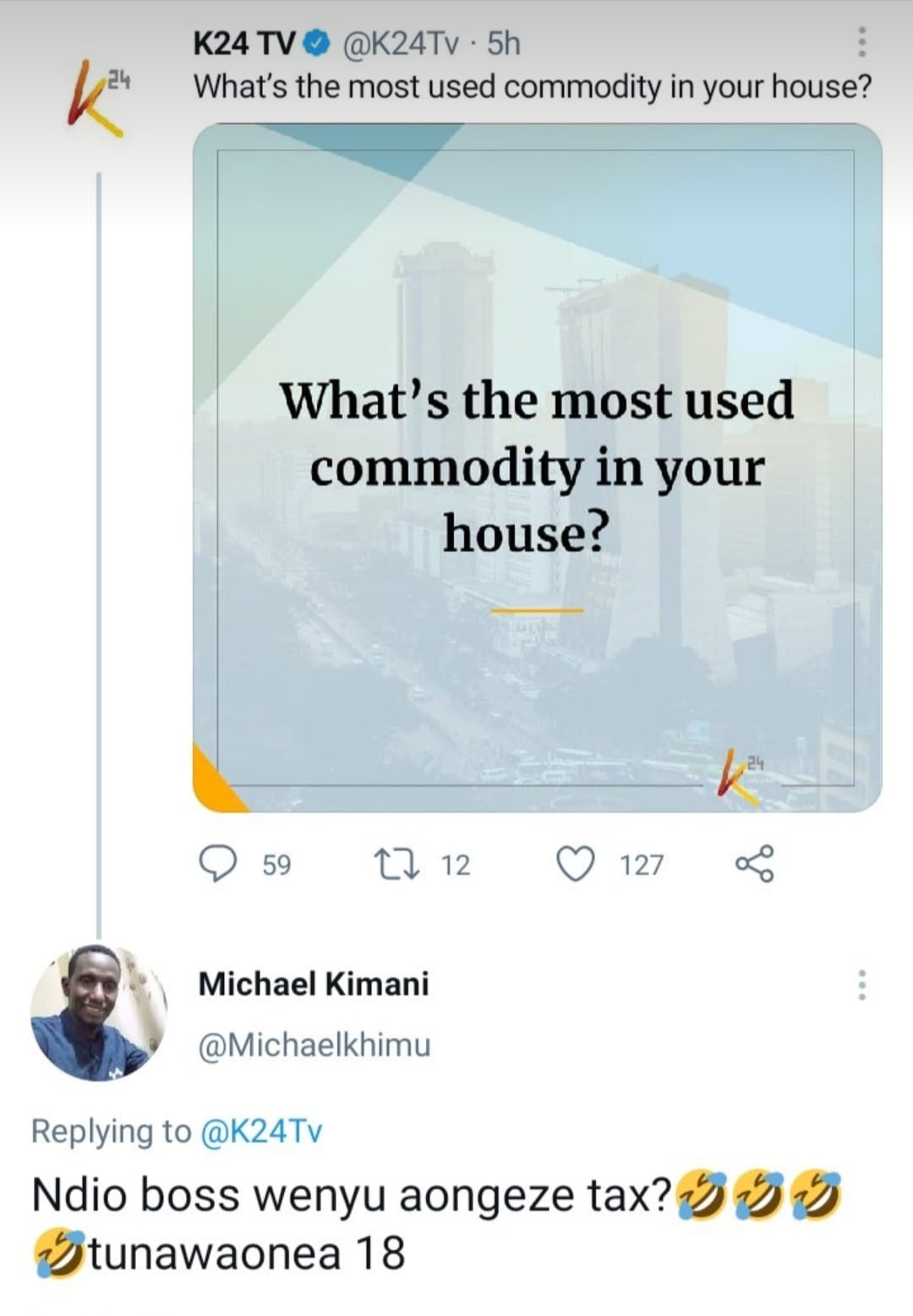The height and width of the screenshot is (1316, 913).
Task: Open Michael Kimani reply options menu
Action: (861, 985)
